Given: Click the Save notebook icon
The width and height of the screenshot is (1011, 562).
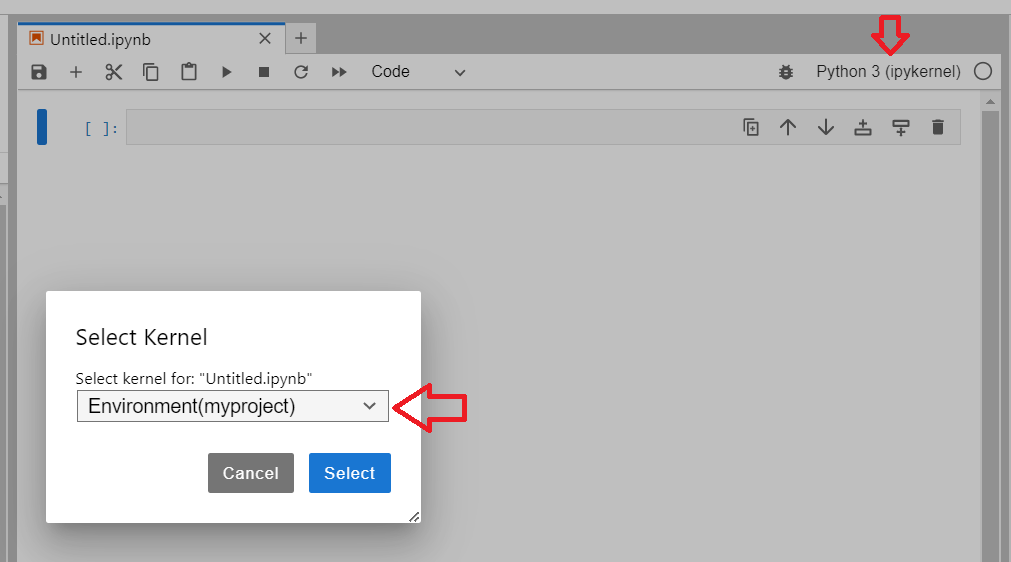Looking at the screenshot, I should (x=39, y=72).
